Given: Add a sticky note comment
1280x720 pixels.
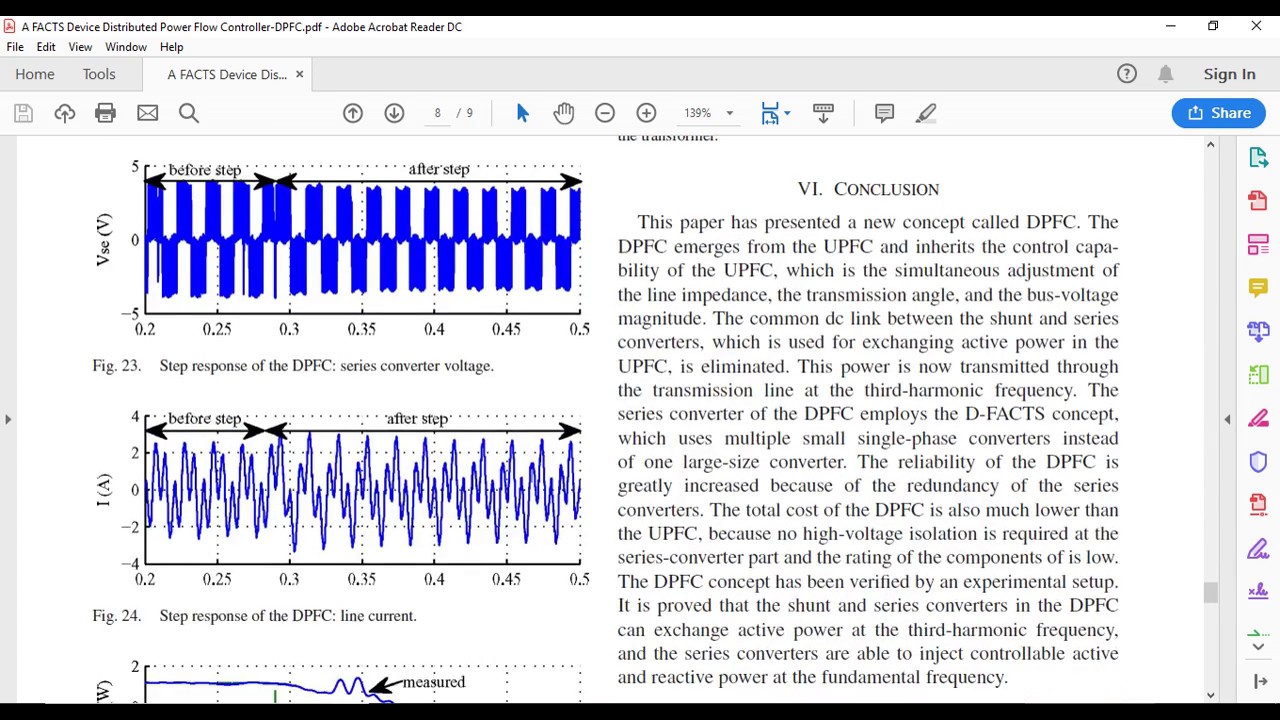Looking at the screenshot, I should (x=884, y=113).
